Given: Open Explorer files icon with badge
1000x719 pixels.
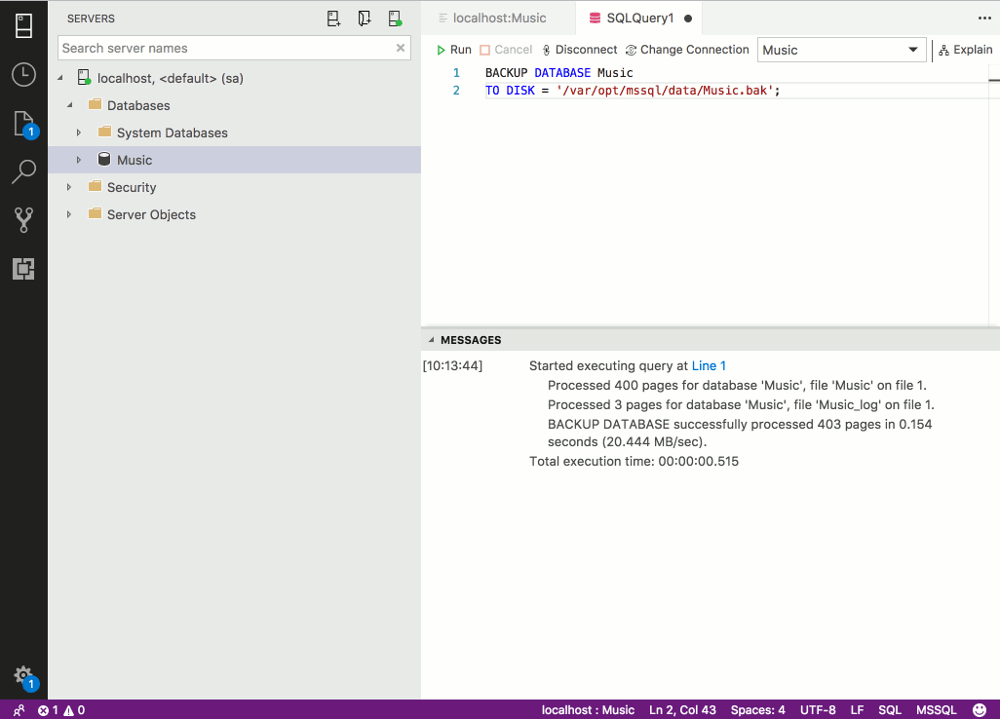Looking at the screenshot, I should click(25, 124).
